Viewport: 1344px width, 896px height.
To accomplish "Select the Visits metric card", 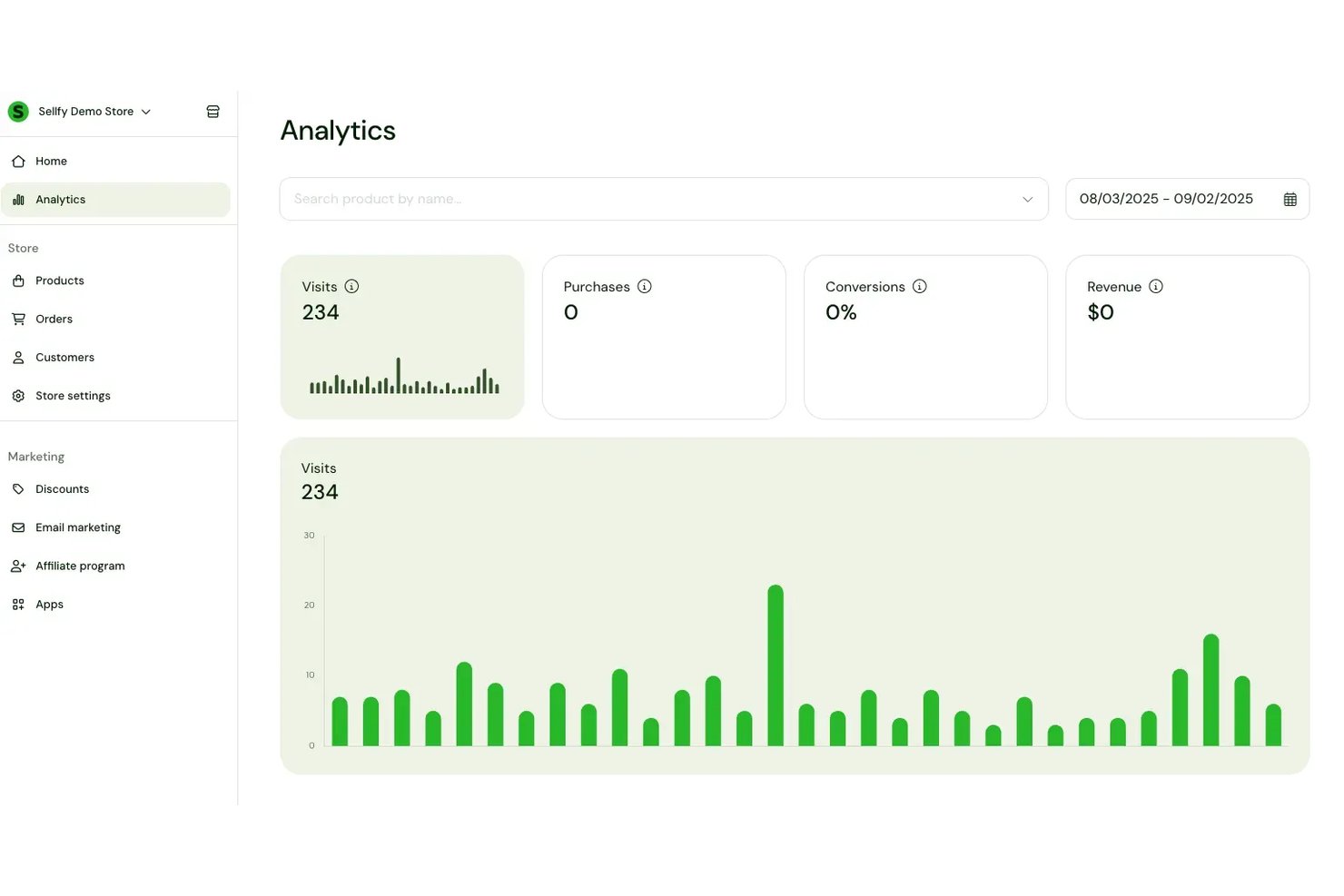I will pos(402,337).
